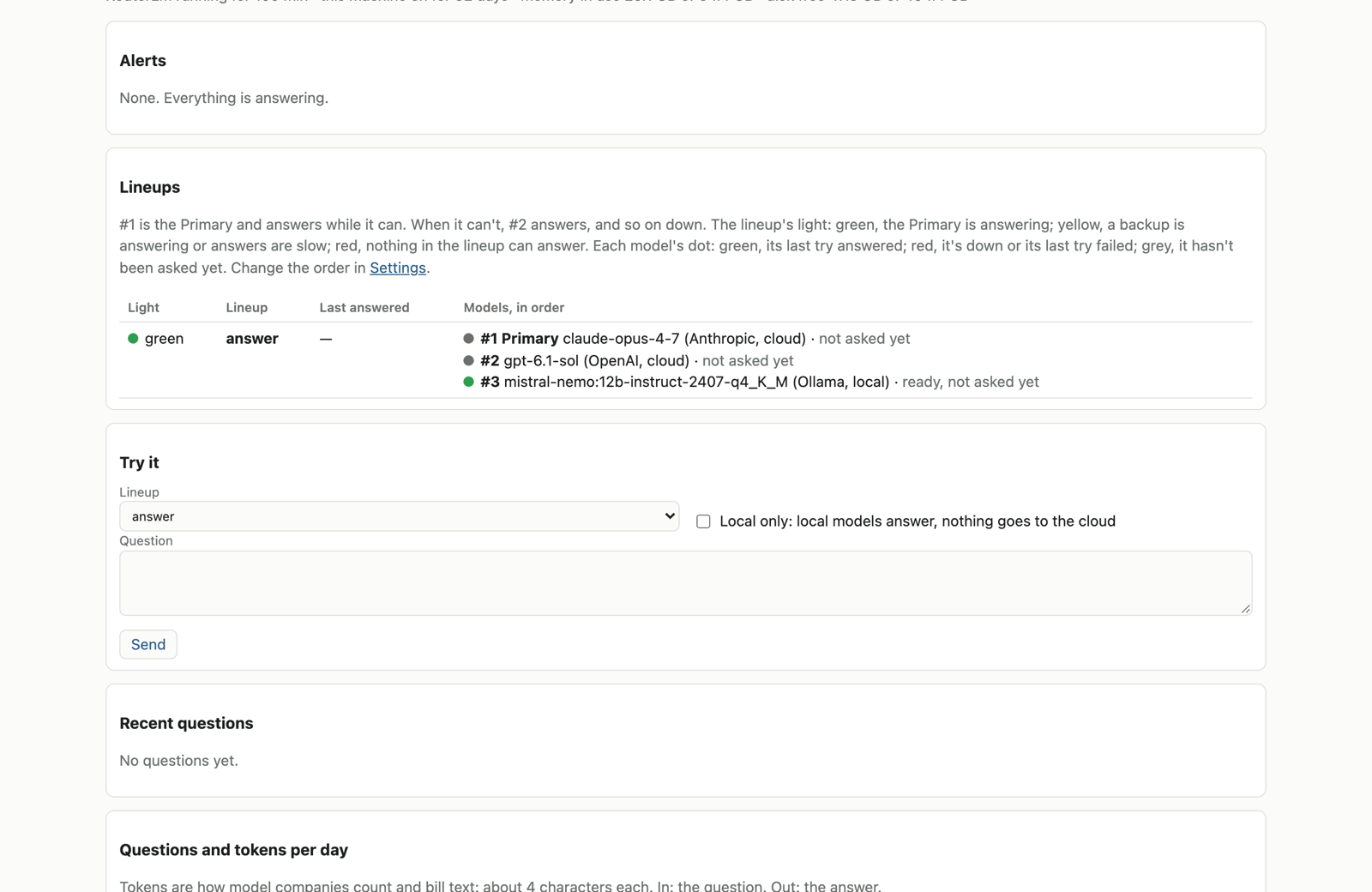Screen dimensions: 1372x892
Task: Click the 'Recent questions' heading
Action: 186,723
